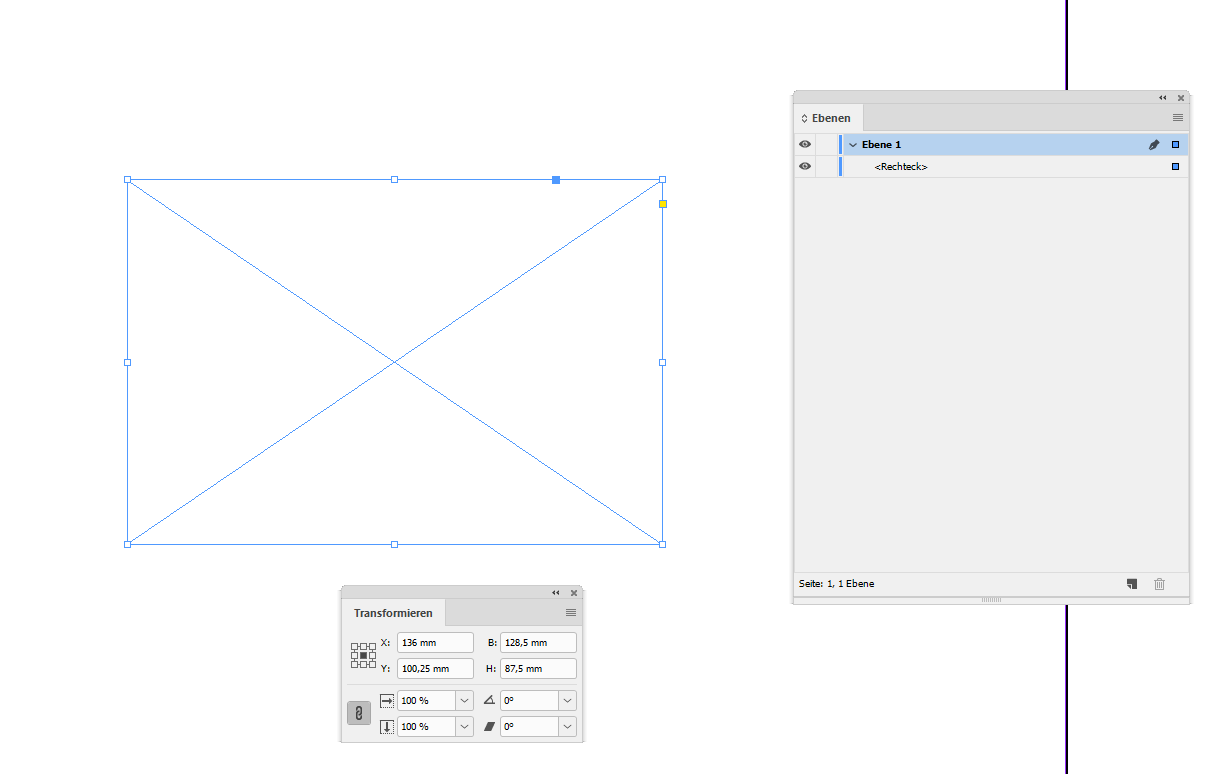Click the H height field
The width and height of the screenshot is (1213, 774).
coord(538,668)
